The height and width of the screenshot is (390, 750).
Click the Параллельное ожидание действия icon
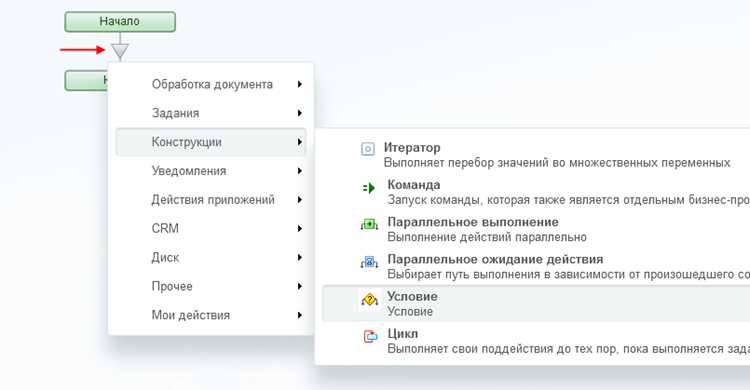(x=369, y=262)
